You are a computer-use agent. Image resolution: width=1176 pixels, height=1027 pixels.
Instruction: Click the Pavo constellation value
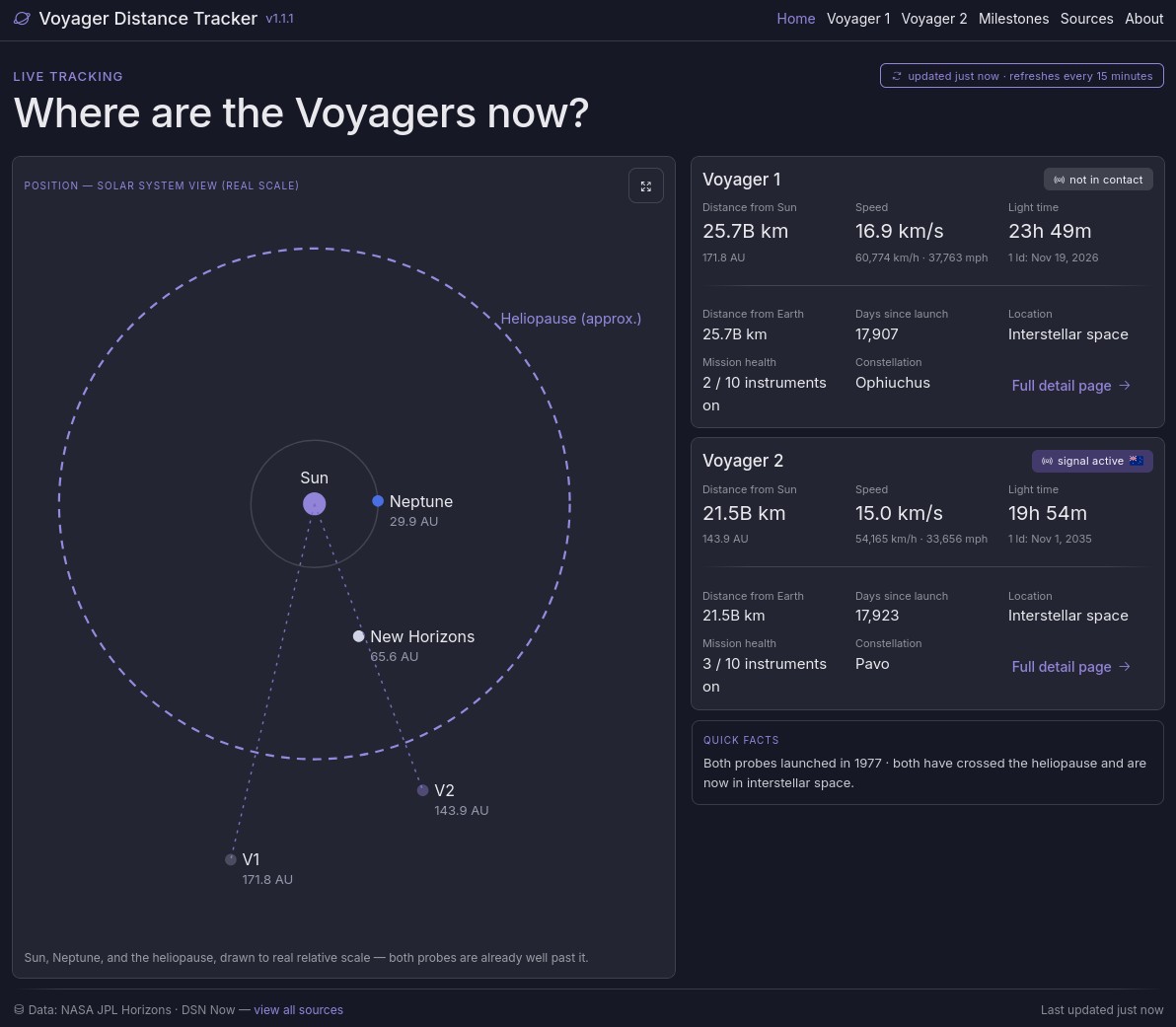pos(872,664)
